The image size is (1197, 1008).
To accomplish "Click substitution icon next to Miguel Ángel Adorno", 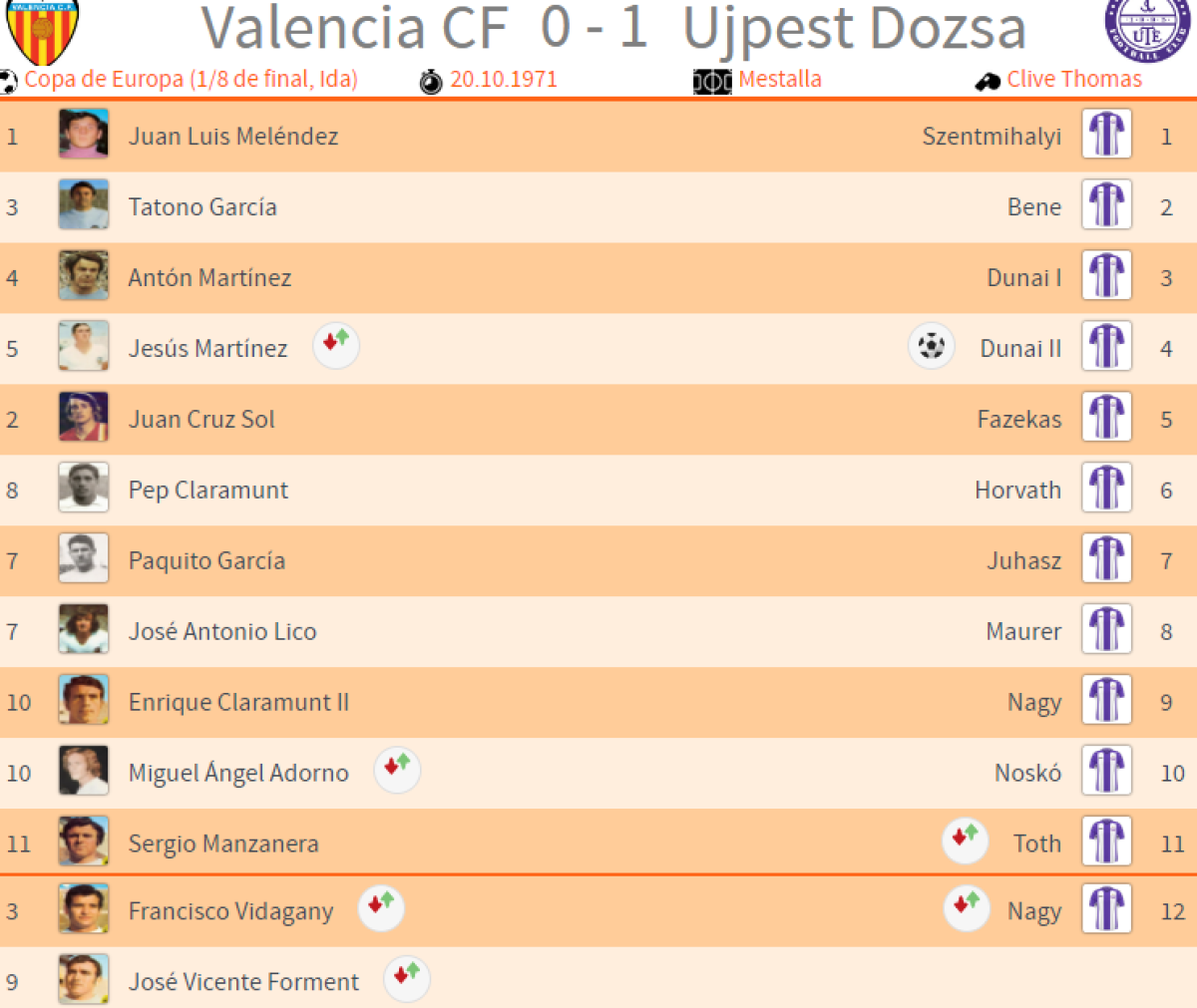I will point(397,771).
